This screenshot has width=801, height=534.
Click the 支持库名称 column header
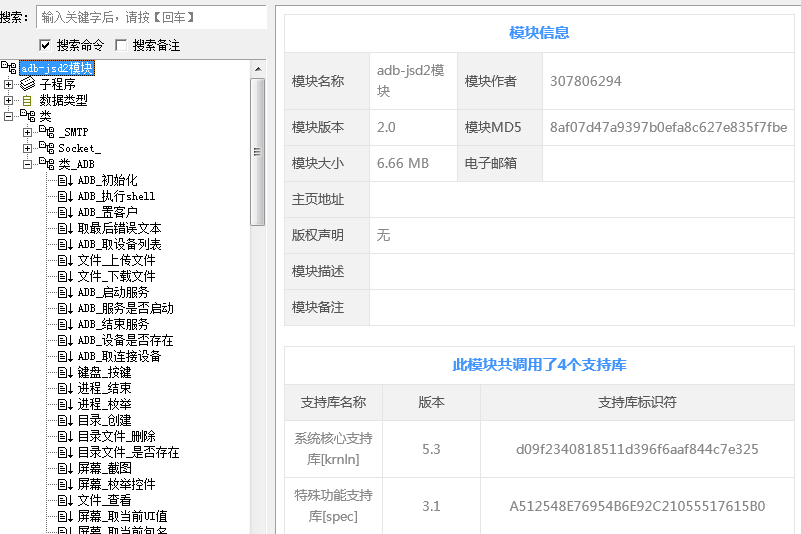pyautogui.click(x=333, y=402)
